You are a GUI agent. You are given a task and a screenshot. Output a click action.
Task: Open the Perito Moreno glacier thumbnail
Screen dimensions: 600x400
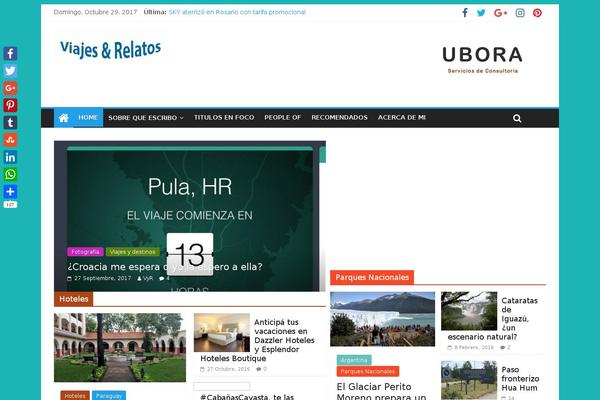click(383, 319)
